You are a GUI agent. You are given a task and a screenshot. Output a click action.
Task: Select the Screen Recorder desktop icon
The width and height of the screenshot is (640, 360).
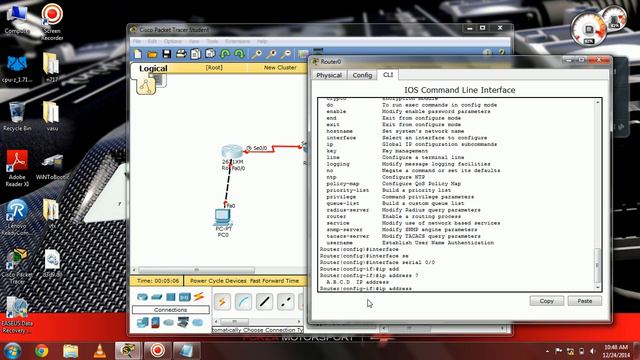[x=52, y=21]
